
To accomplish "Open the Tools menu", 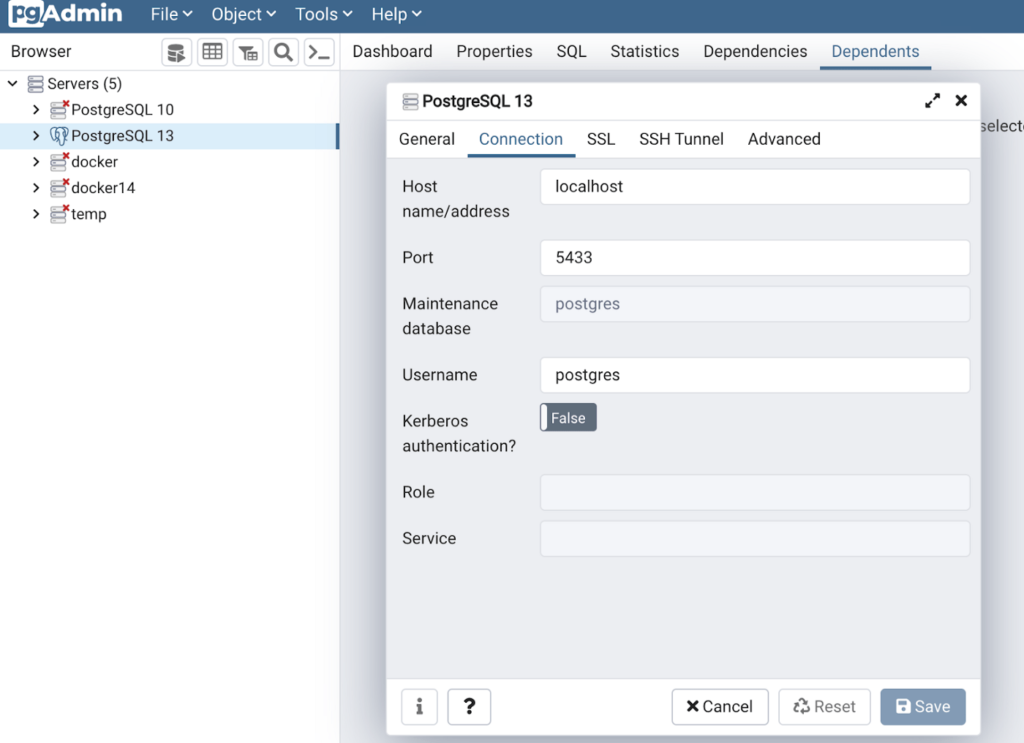I will pyautogui.click(x=323, y=14).
